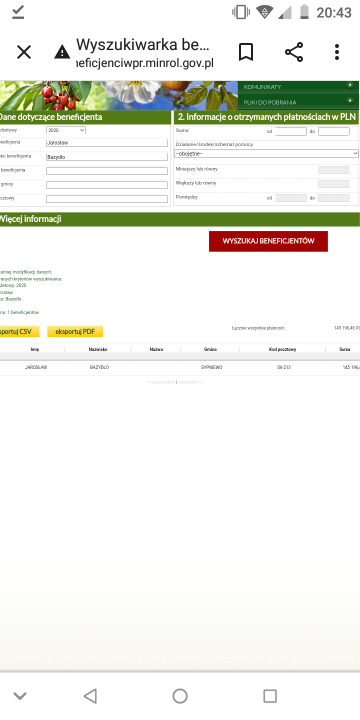Sort by the Imię column header
Viewport: 360px width, 720px height.
pos(35,349)
